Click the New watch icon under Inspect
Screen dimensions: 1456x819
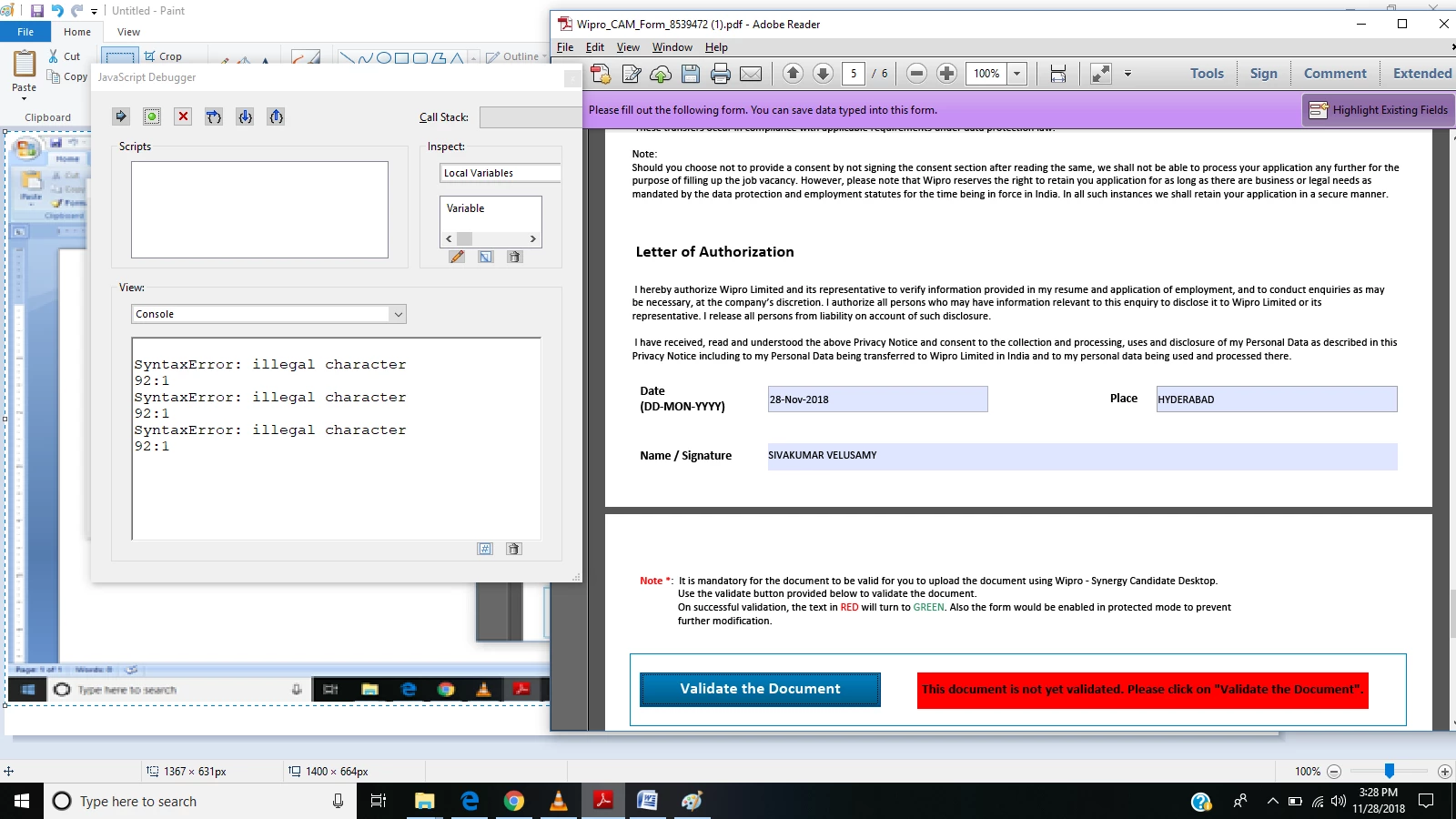click(x=486, y=257)
